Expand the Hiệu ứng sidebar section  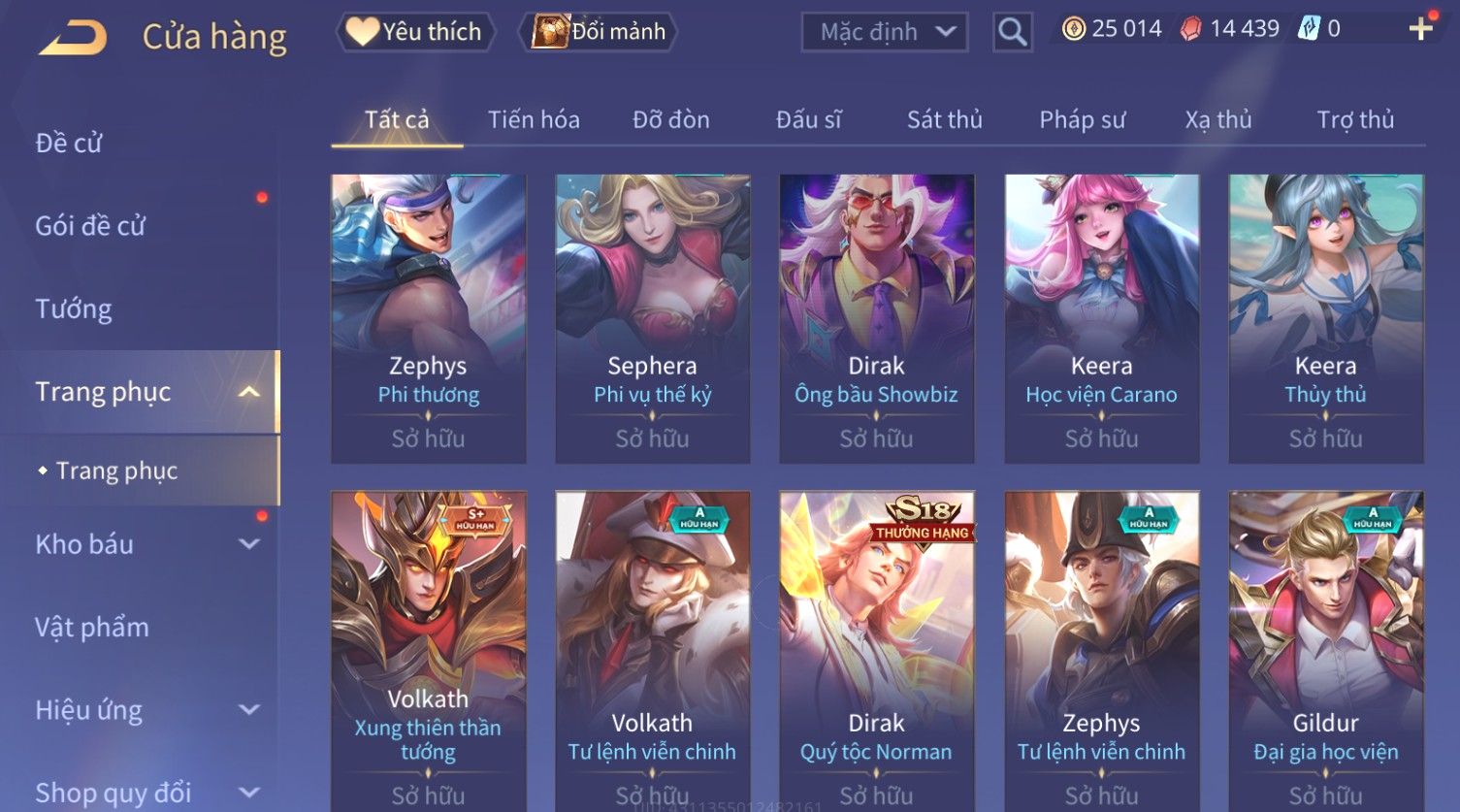click(x=249, y=710)
